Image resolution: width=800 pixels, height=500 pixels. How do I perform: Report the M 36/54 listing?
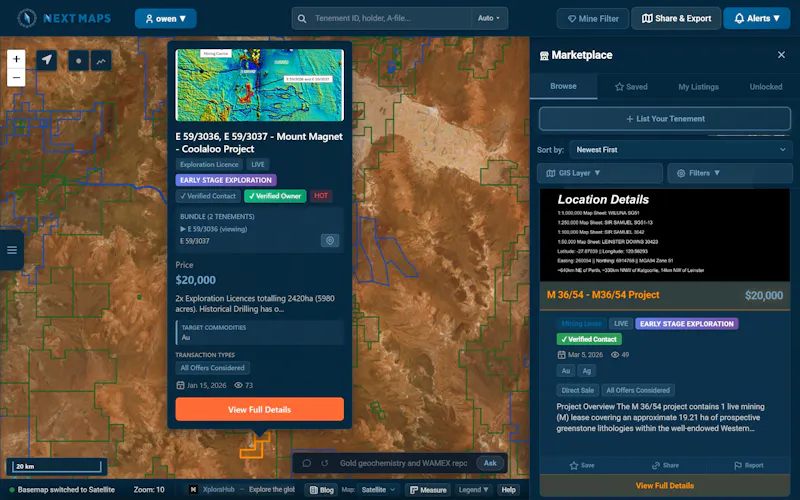(x=748, y=465)
